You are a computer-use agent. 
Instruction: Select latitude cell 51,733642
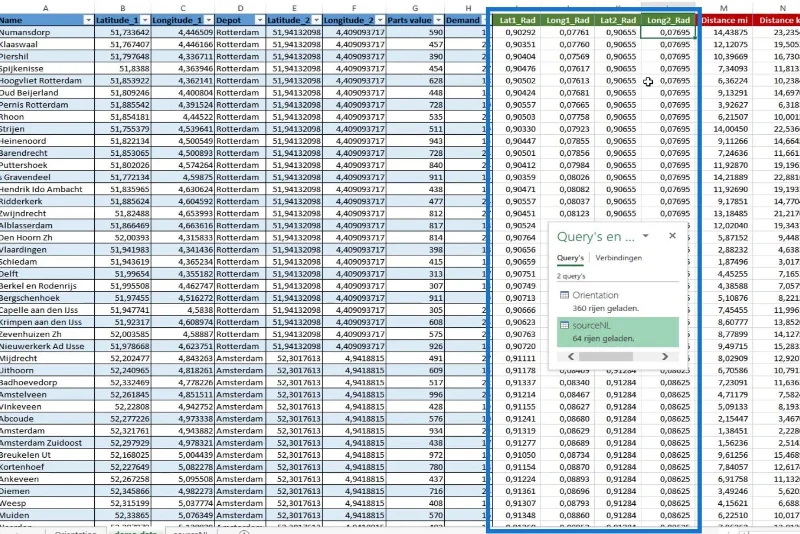(x=123, y=32)
